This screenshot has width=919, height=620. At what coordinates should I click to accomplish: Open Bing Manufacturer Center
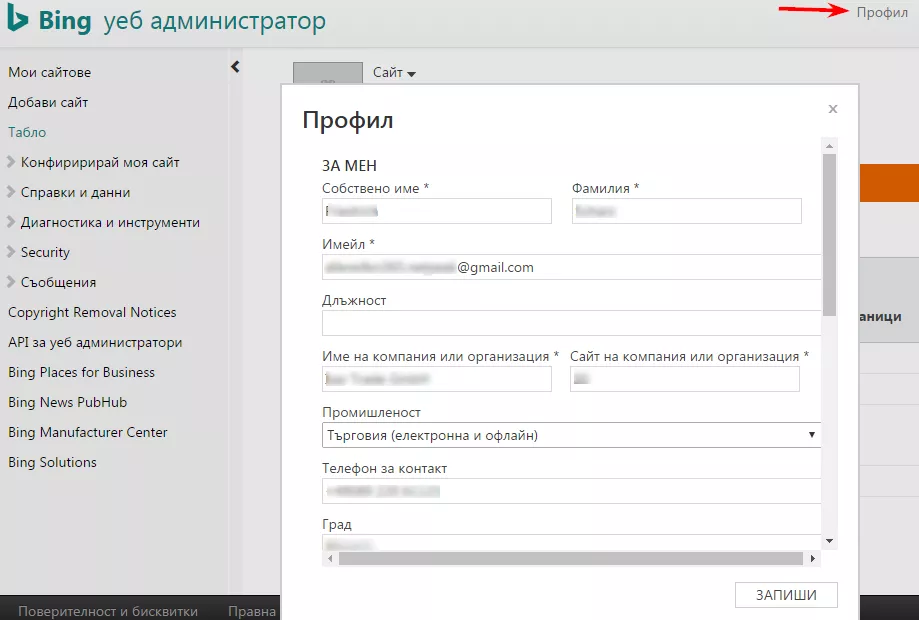pos(88,432)
